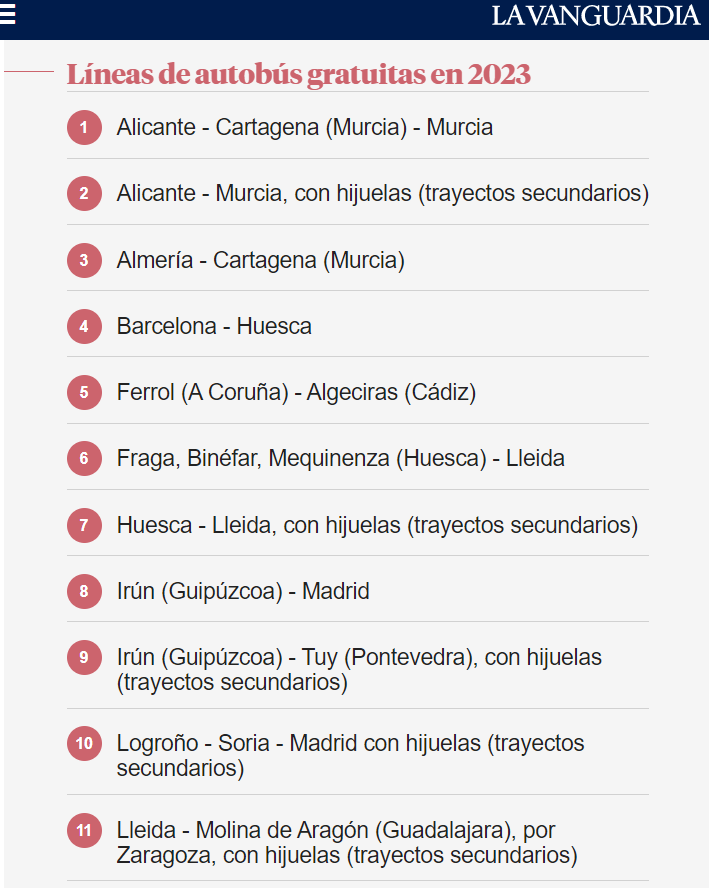Select the 'Almería - Cartagena (Murcia)' line
This screenshot has height=888, width=709.
tap(260, 260)
